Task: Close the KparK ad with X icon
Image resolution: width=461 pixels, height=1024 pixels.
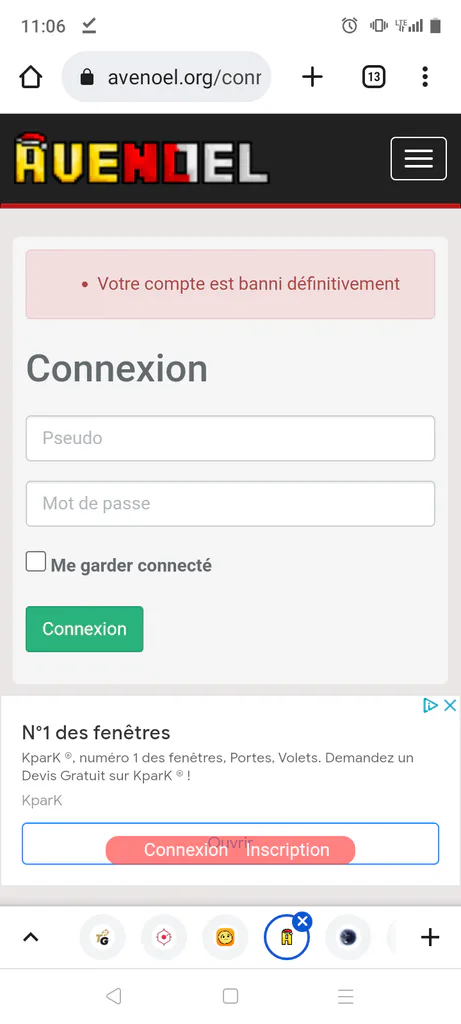Action: click(x=450, y=705)
